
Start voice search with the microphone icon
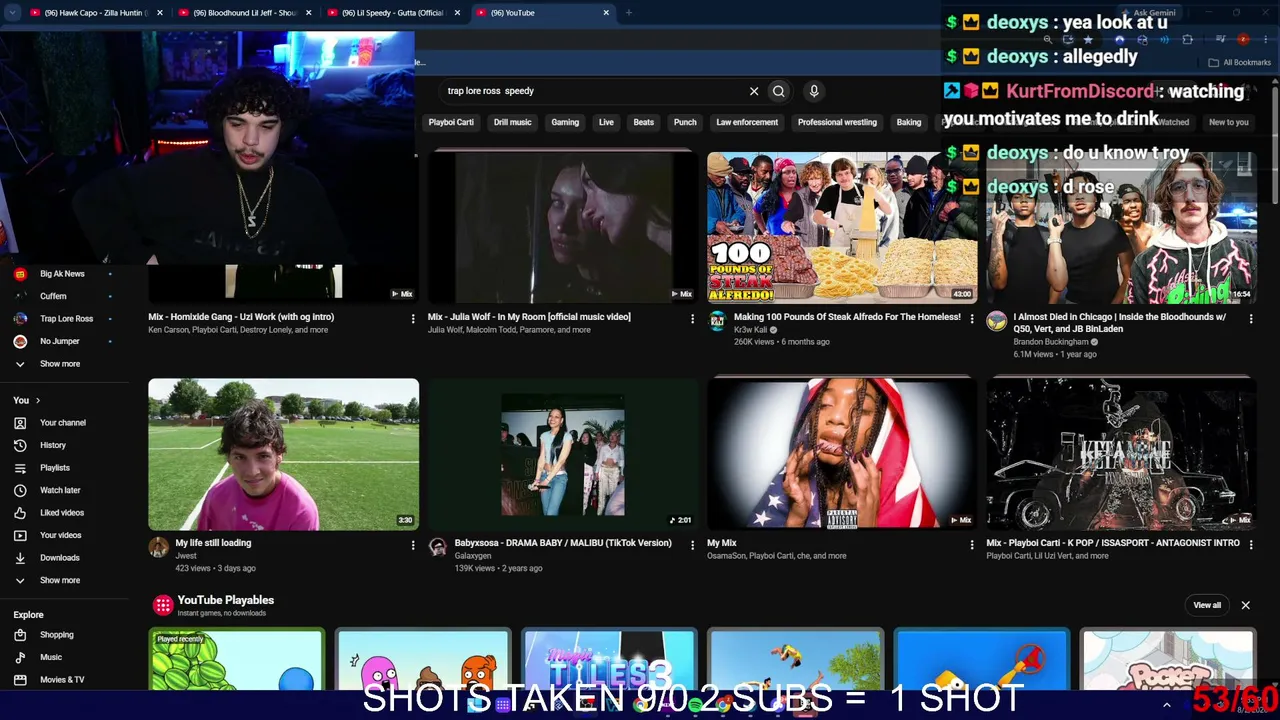(814, 91)
